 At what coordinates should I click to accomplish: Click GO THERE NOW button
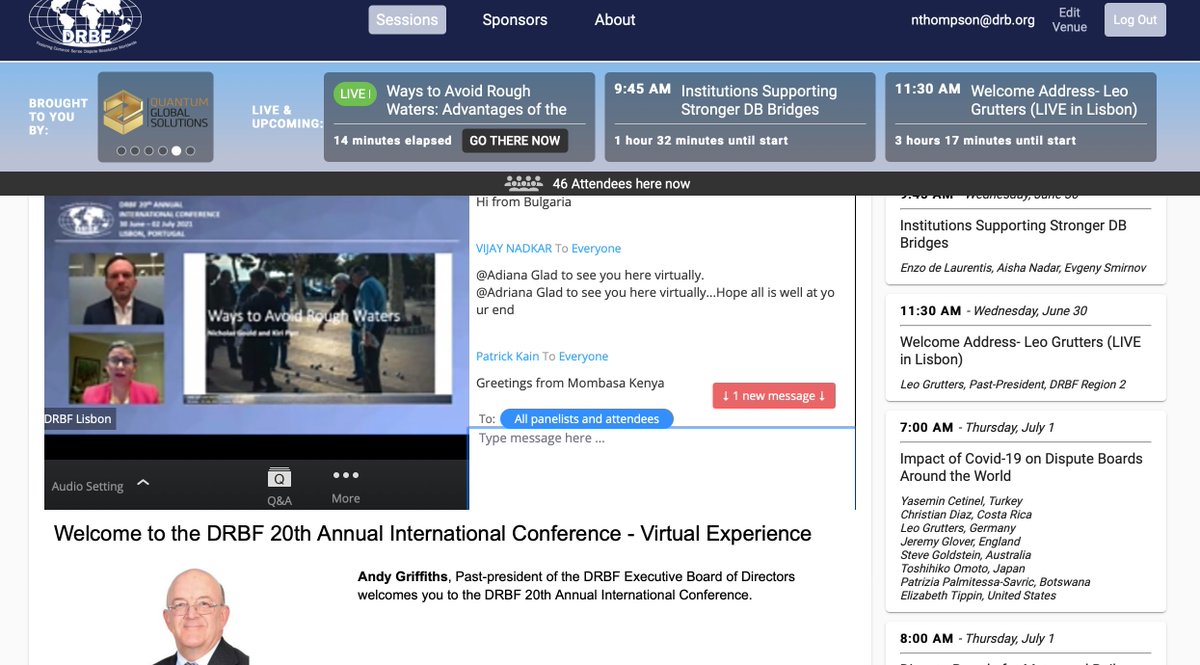click(x=515, y=141)
